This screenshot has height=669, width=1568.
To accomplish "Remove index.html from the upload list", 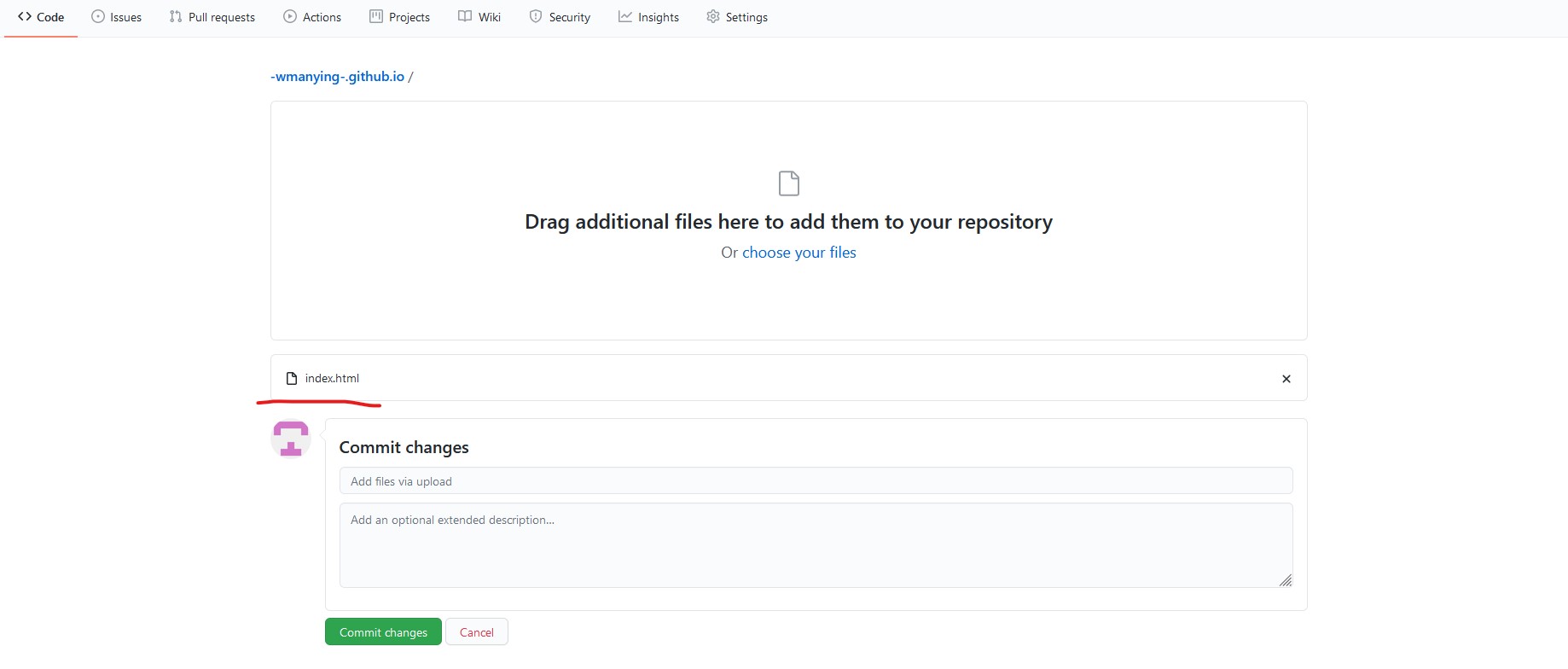I will [1286, 379].
